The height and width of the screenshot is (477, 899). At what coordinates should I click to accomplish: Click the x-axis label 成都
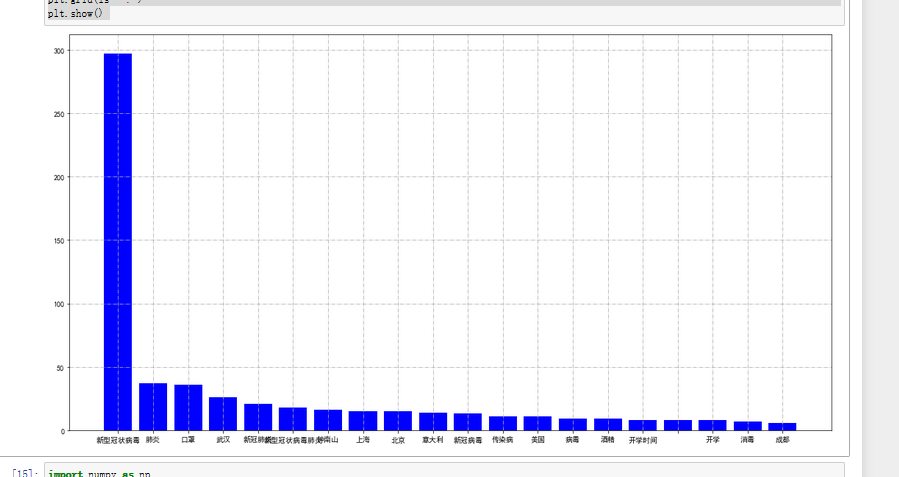pyautogui.click(x=783, y=440)
